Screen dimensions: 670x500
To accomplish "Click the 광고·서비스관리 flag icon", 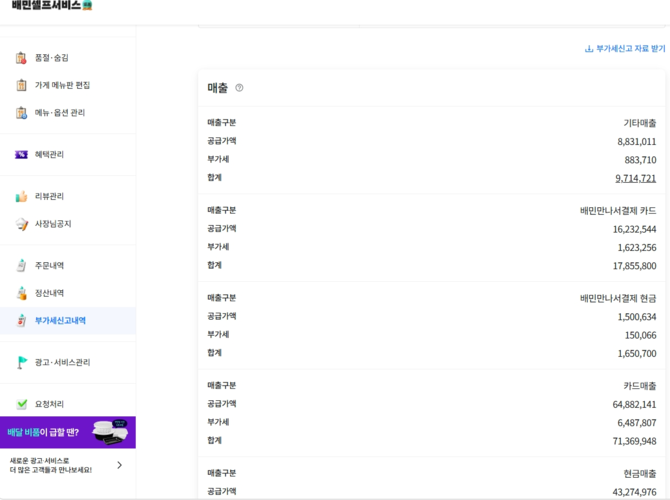I will [21, 362].
